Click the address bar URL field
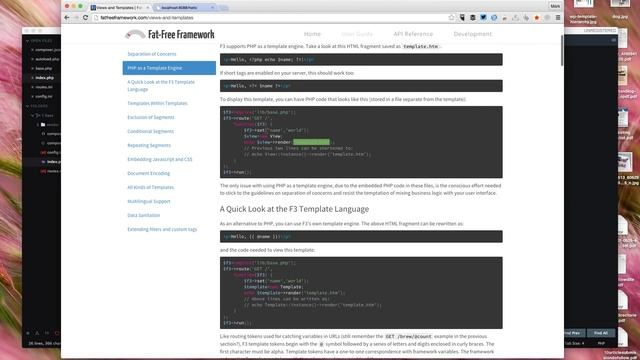Screen dimensions: 640x360 pos(269,18)
